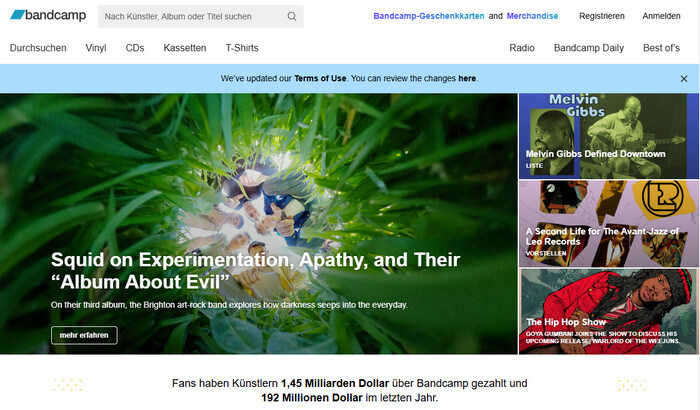Open the Melvin Gibbs Defined Downtown card
Screen dimensions: 700x410
pyautogui.click(x=608, y=136)
